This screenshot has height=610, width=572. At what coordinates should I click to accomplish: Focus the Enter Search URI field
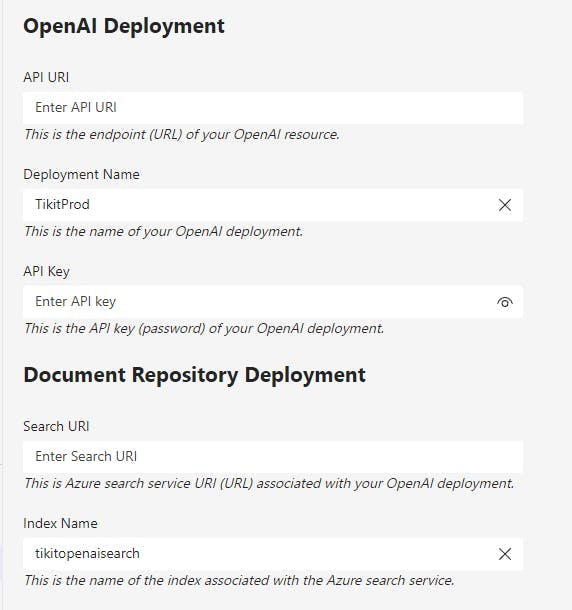click(x=273, y=457)
